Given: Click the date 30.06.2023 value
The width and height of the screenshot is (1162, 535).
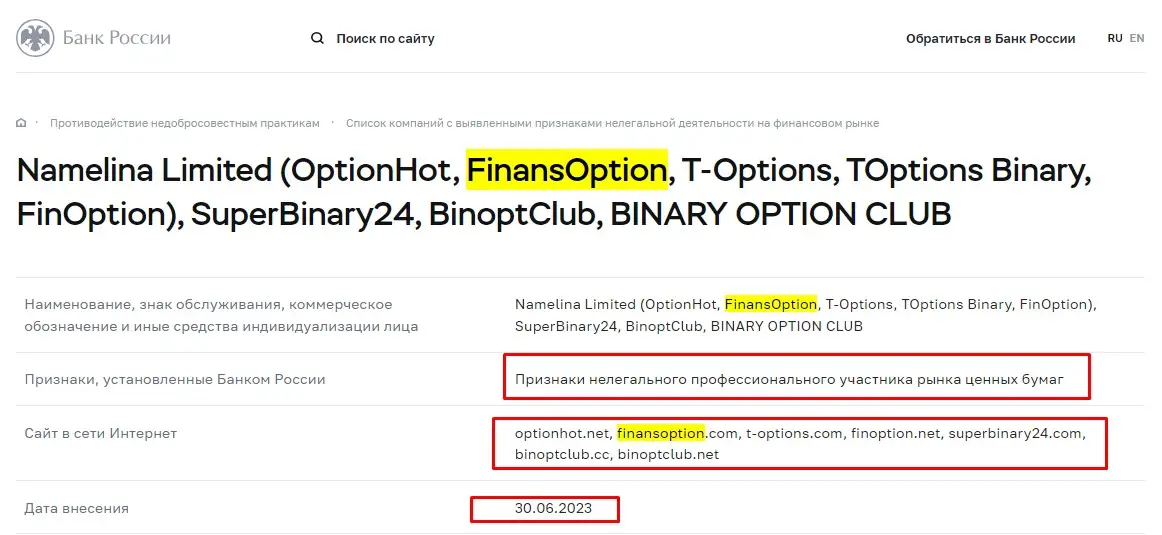Looking at the screenshot, I should [x=553, y=508].
